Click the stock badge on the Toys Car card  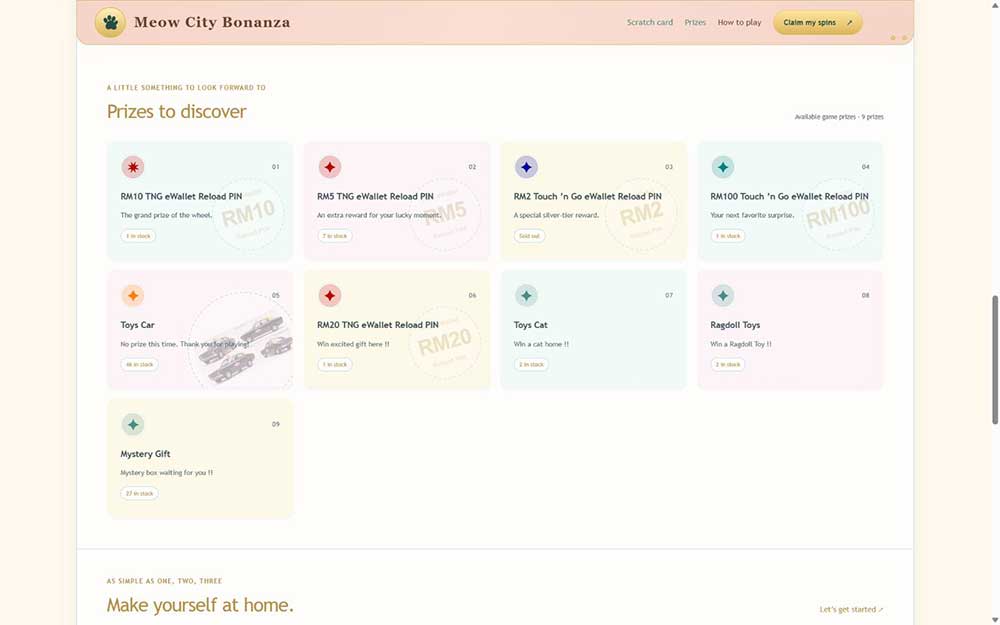point(140,365)
